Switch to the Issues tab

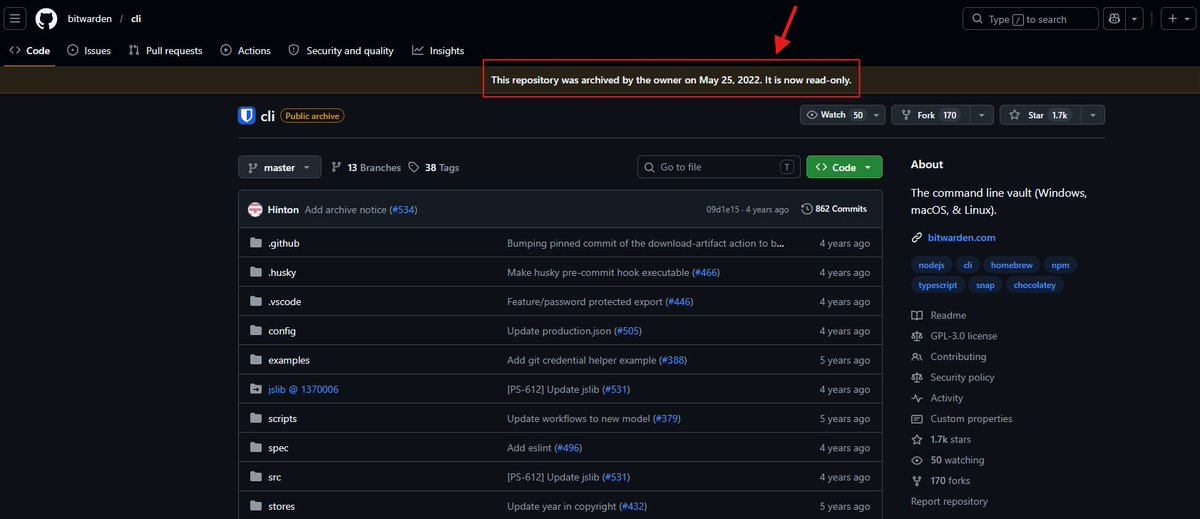pyautogui.click(x=89, y=50)
